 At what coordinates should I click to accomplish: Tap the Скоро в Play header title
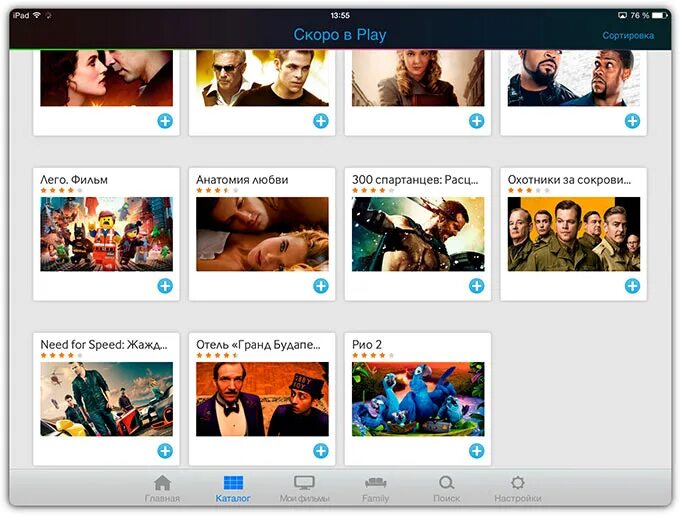pos(340,35)
